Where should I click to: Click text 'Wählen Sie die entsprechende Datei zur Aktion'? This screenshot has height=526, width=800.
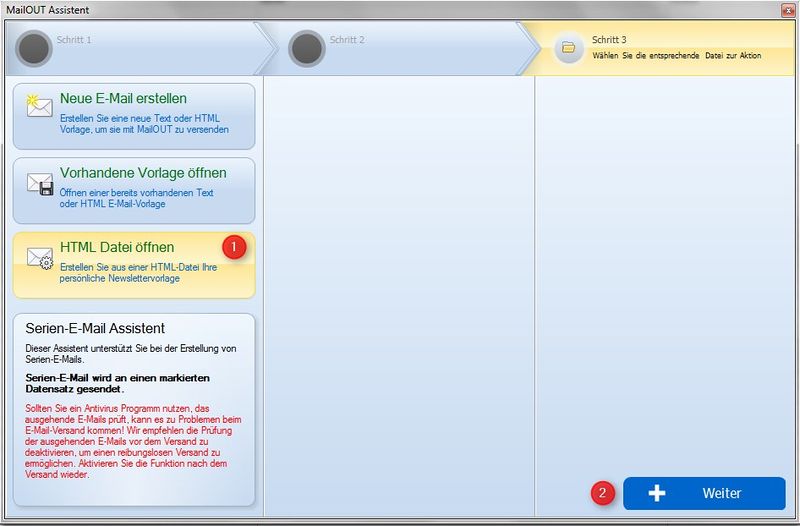point(677,56)
